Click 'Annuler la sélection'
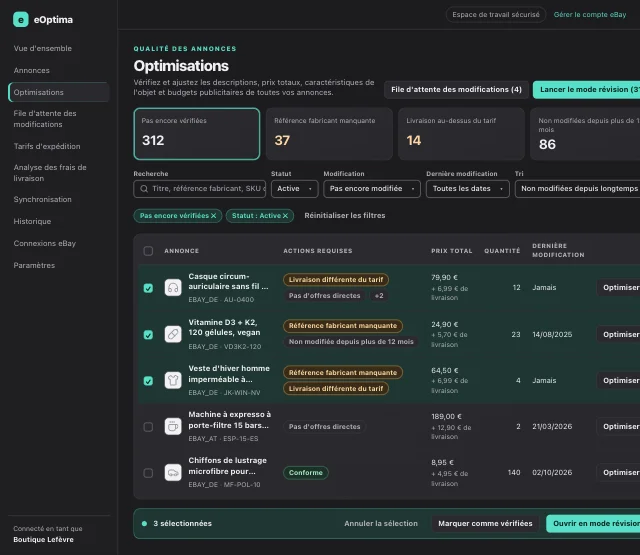The height and width of the screenshot is (555, 640). coord(381,524)
